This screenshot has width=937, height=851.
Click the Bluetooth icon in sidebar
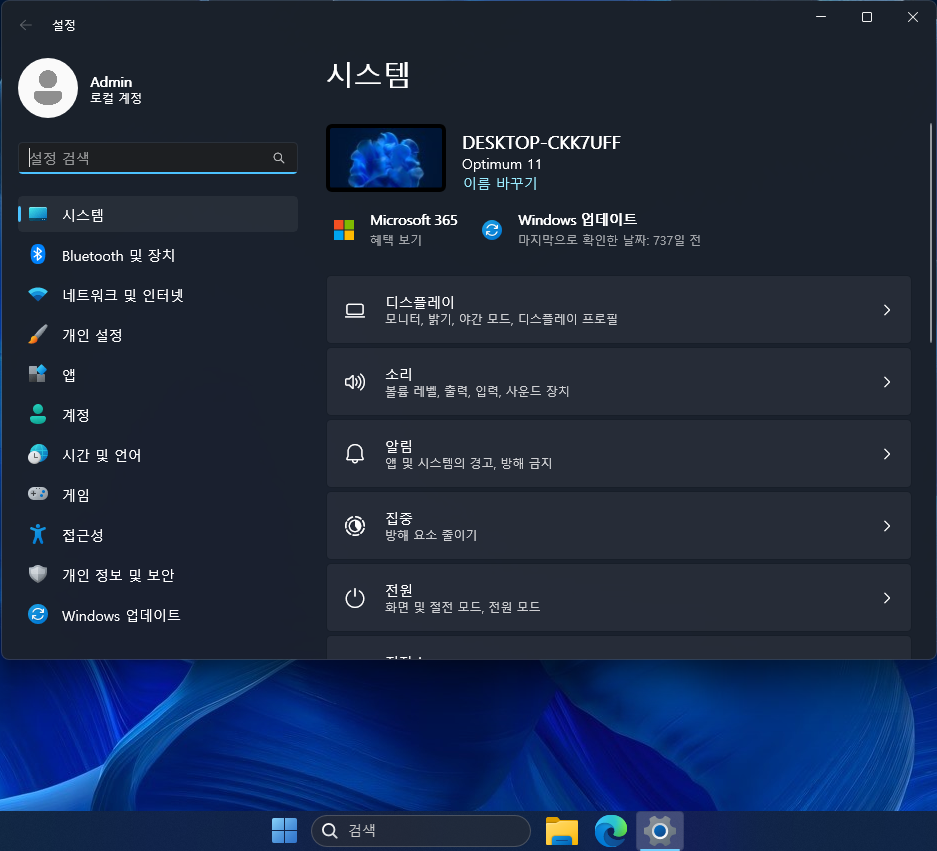38,255
